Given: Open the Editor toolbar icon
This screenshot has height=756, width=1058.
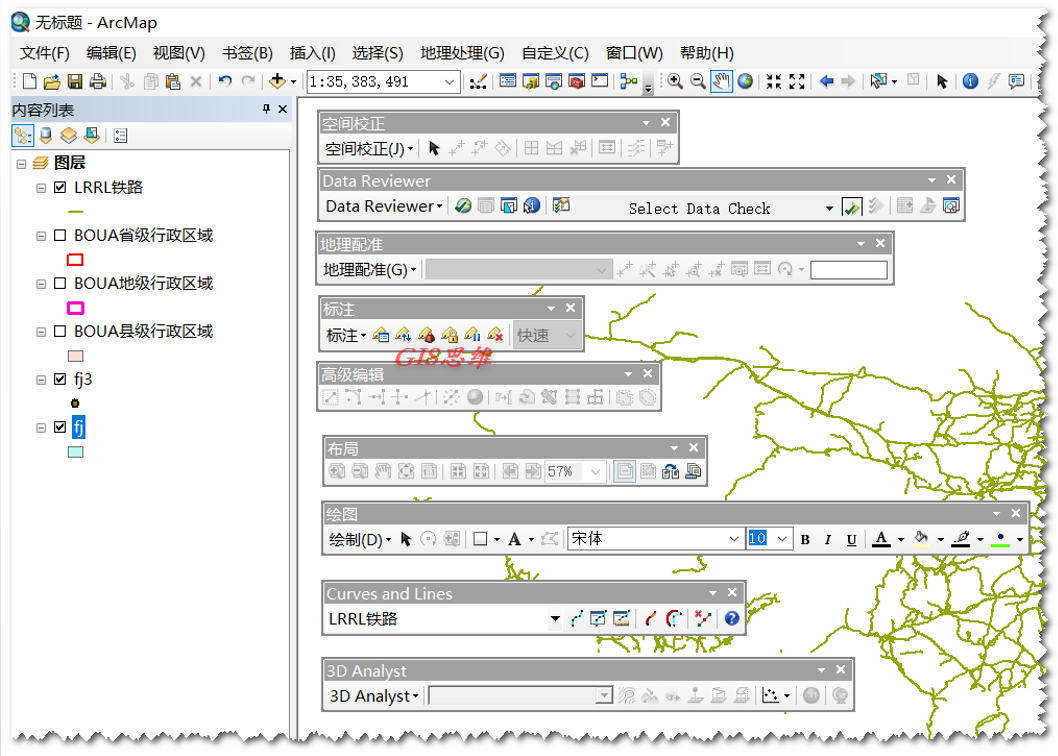Looking at the screenshot, I should click(478, 82).
